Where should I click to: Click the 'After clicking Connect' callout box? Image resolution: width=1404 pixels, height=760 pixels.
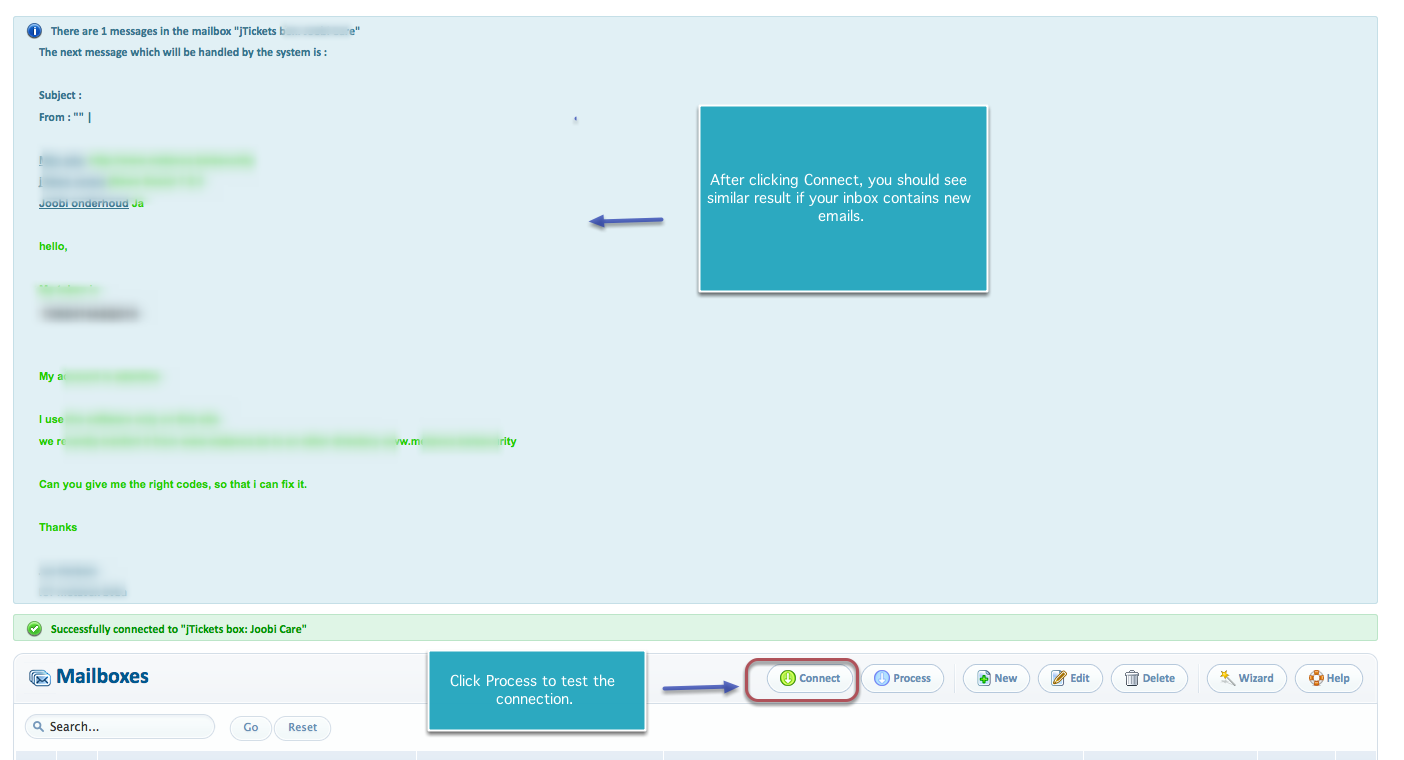coord(842,198)
